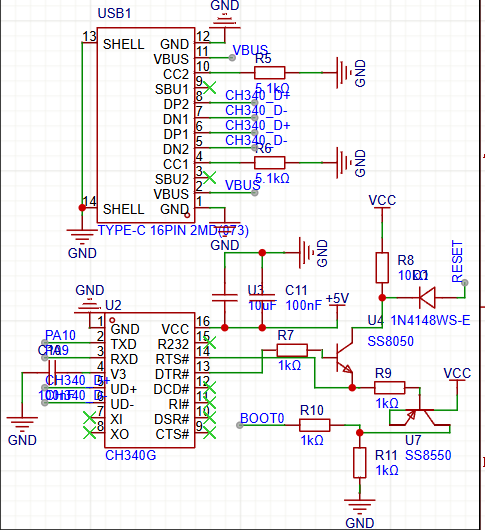
Task: Select the USB1 Type-C connector body
Action: [x=146, y=125]
